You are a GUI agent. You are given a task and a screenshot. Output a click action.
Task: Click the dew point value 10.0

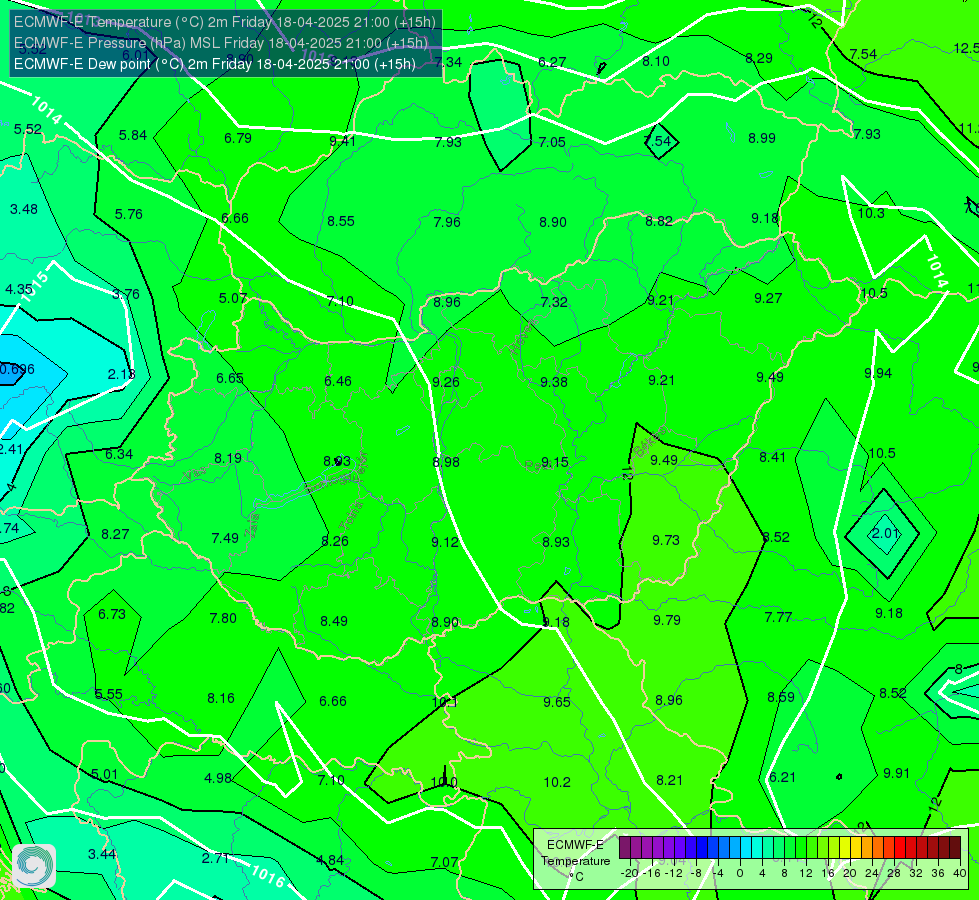[x=444, y=782]
